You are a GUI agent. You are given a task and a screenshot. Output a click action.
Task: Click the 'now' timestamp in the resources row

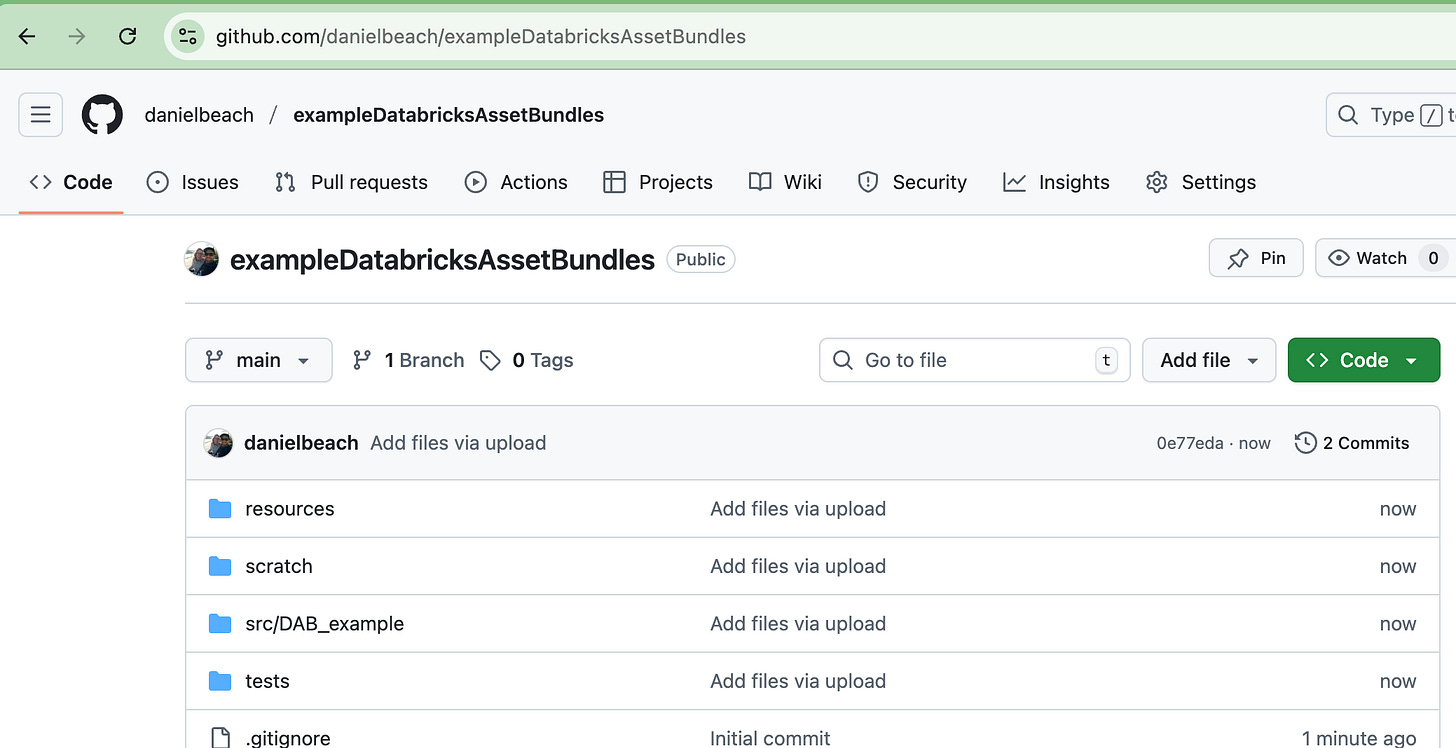pos(1398,509)
